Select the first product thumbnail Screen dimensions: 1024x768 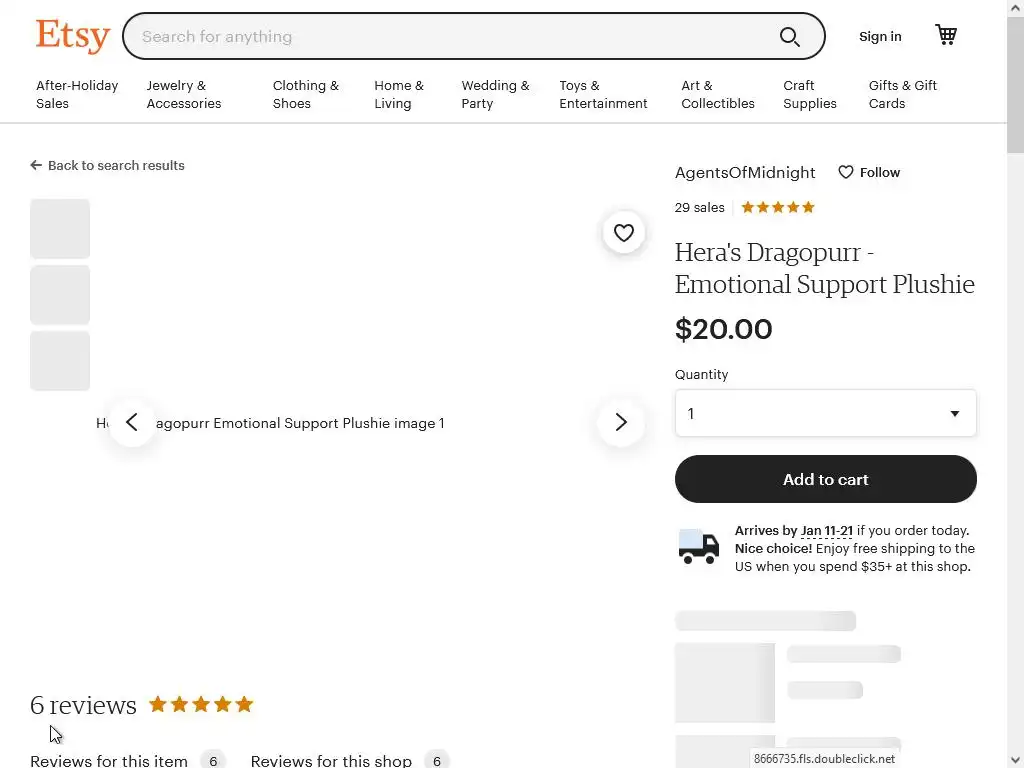pos(60,229)
